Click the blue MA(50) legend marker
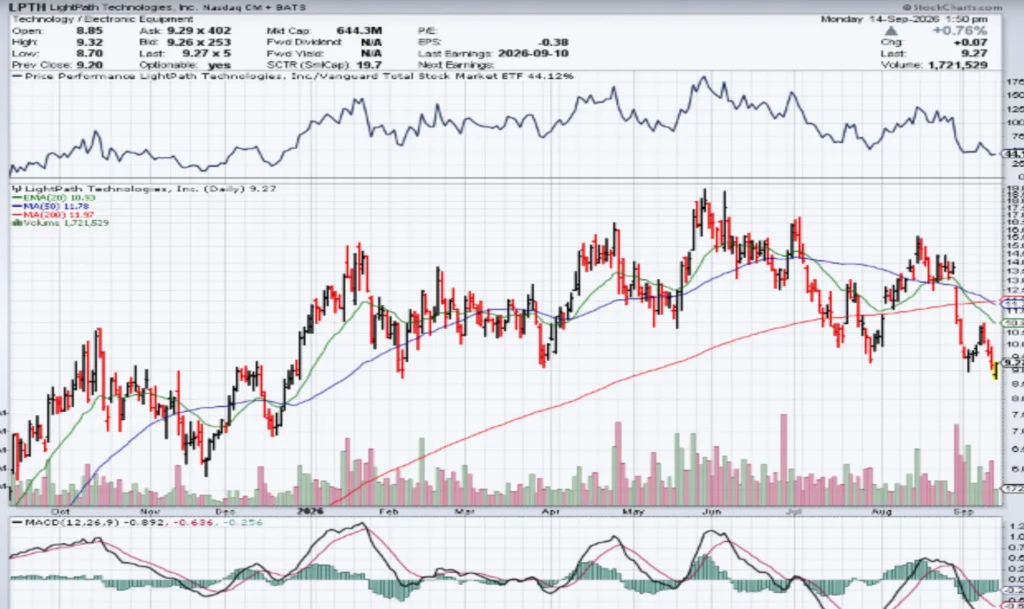1024x609 pixels. pos(18,206)
